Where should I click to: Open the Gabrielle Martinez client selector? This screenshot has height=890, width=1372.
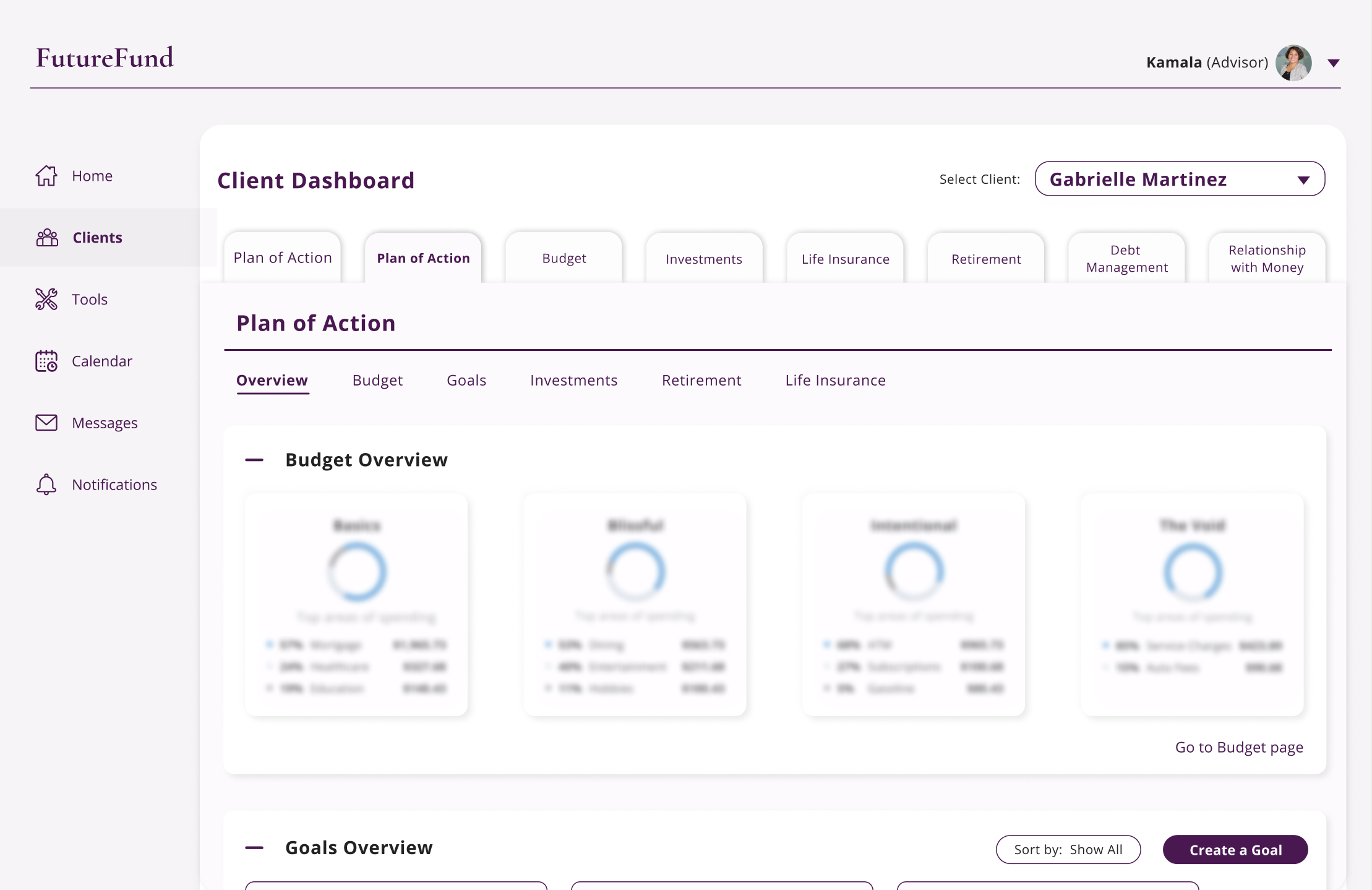(x=1180, y=179)
